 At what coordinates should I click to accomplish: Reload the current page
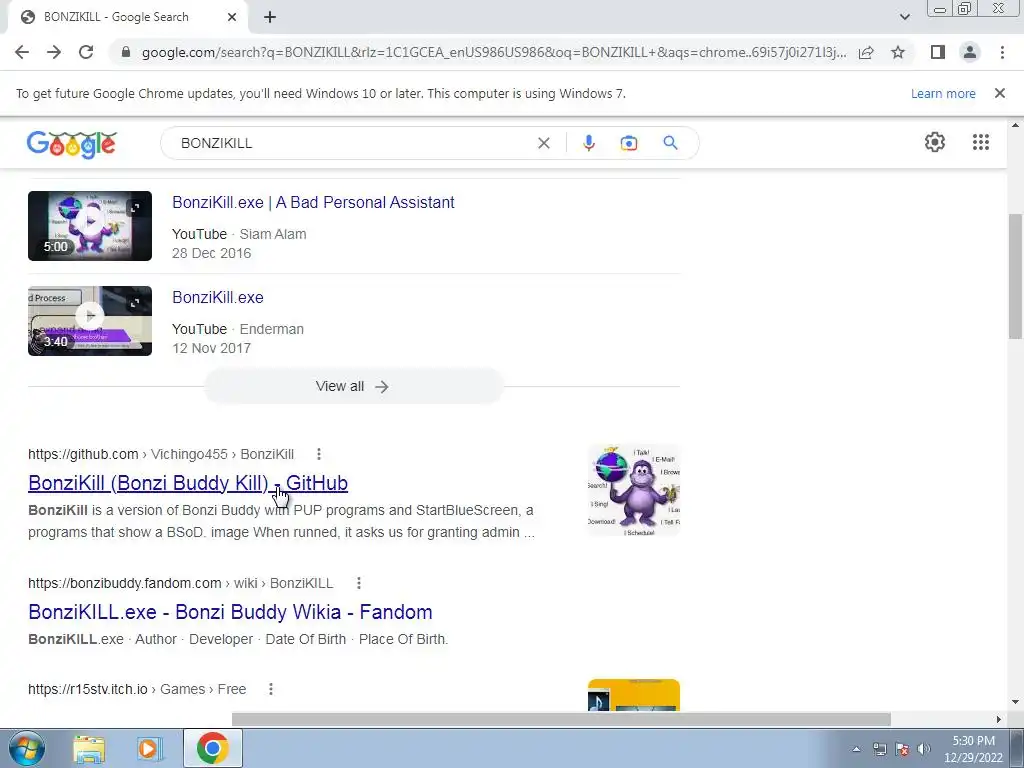pyautogui.click(x=86, y=52)
